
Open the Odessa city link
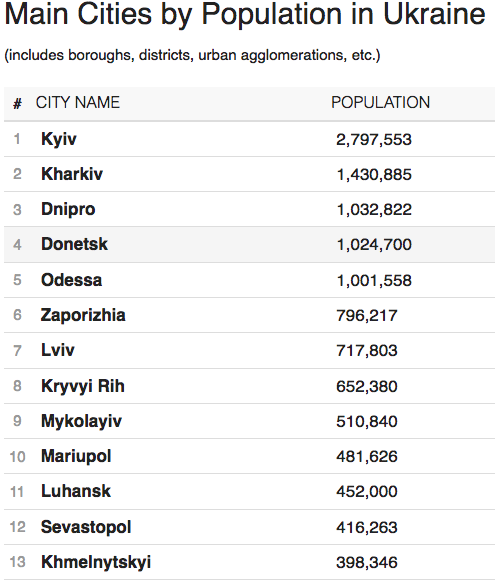[x=71, y=280]
